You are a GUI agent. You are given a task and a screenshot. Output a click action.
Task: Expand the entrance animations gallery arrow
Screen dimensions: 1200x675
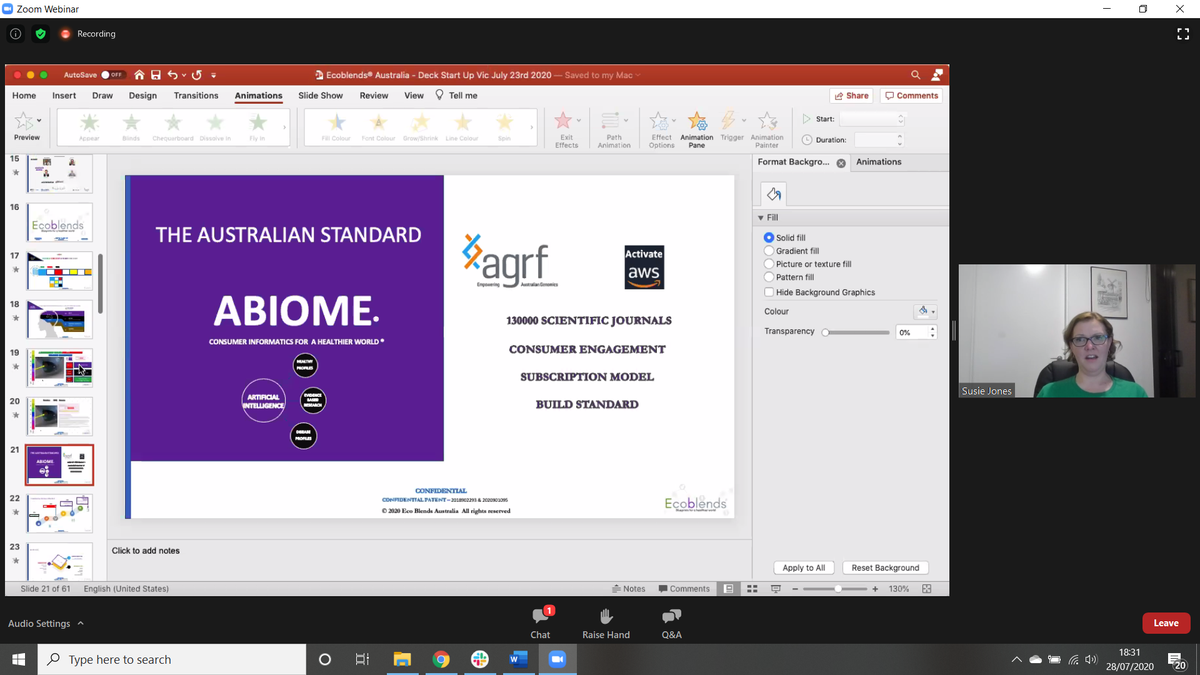(284, 127)
